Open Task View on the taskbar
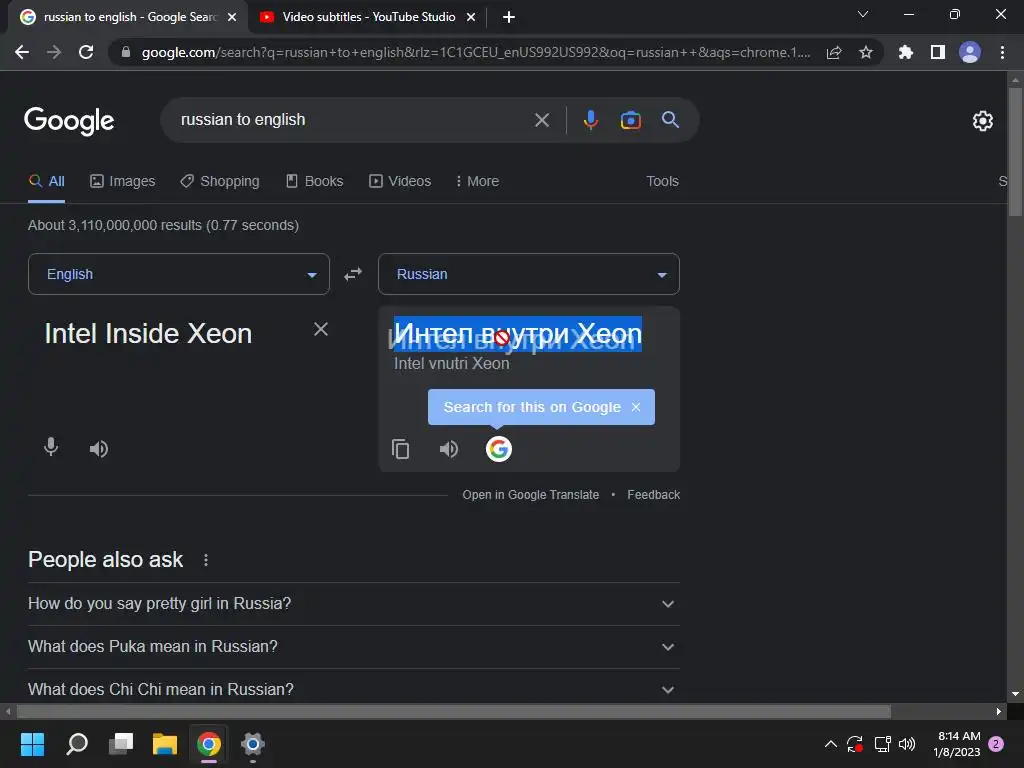The height and width of the screenshot is (768, 1024). 121,744
